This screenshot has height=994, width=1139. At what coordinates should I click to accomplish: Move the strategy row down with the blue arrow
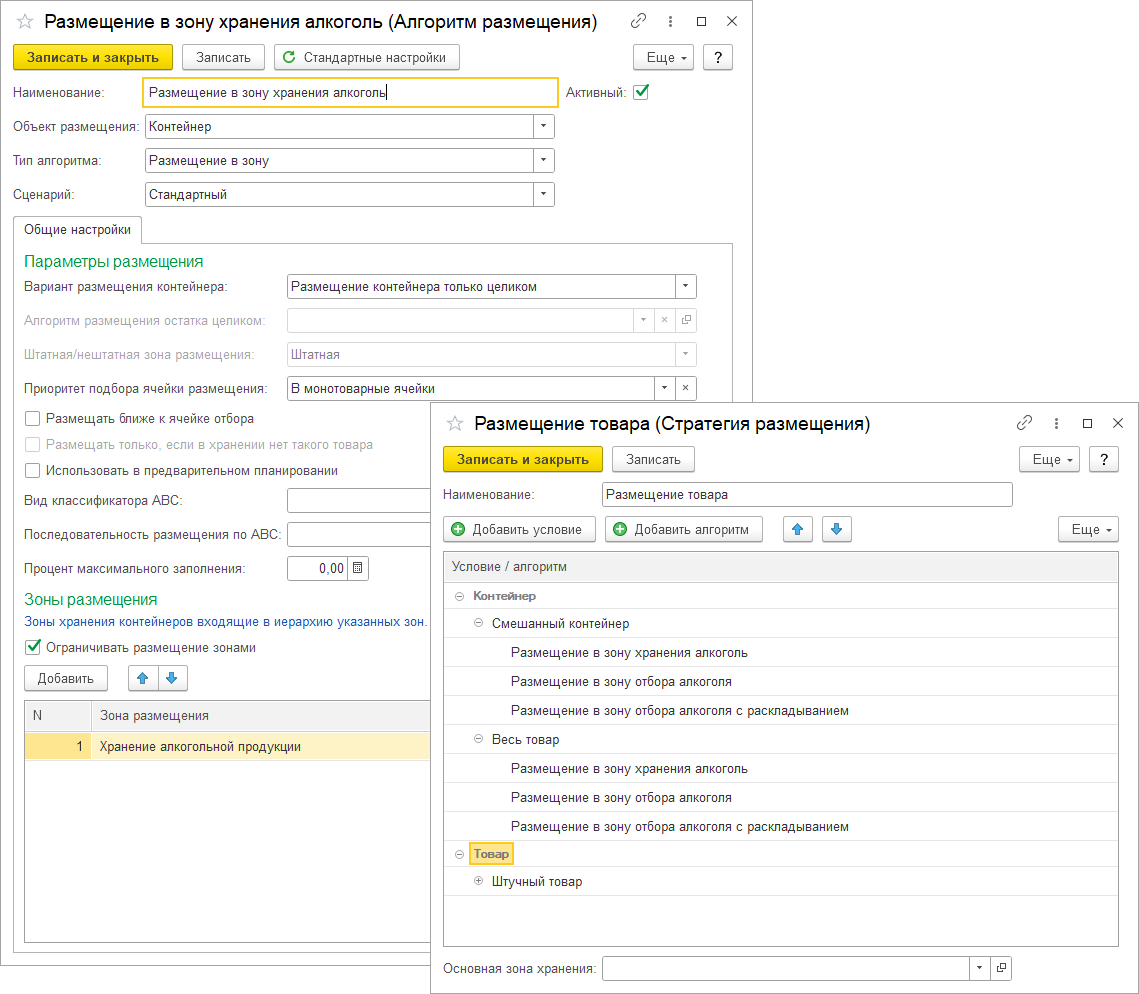(x=837, y=529)
